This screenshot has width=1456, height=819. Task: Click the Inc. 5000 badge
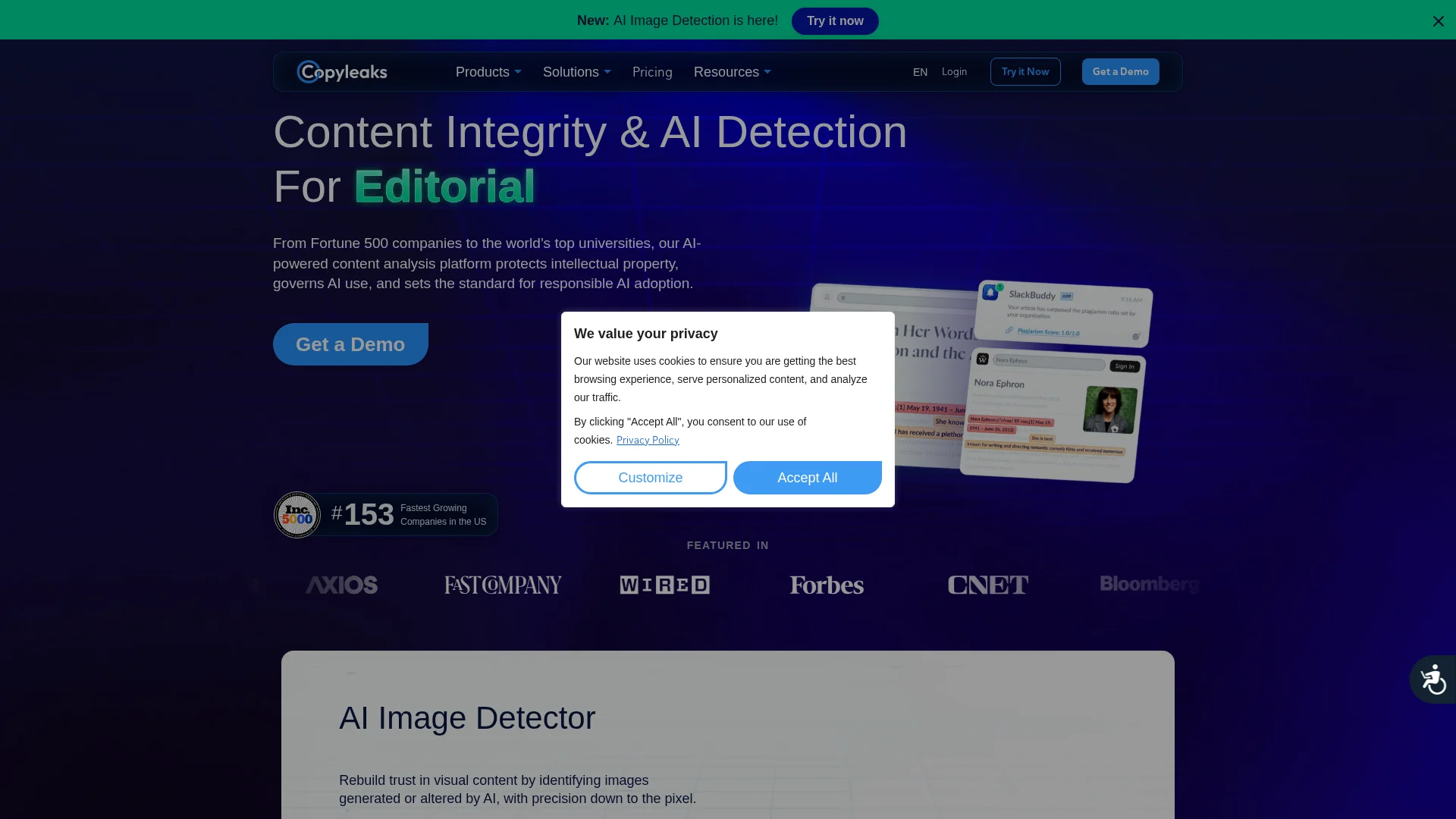297,515
